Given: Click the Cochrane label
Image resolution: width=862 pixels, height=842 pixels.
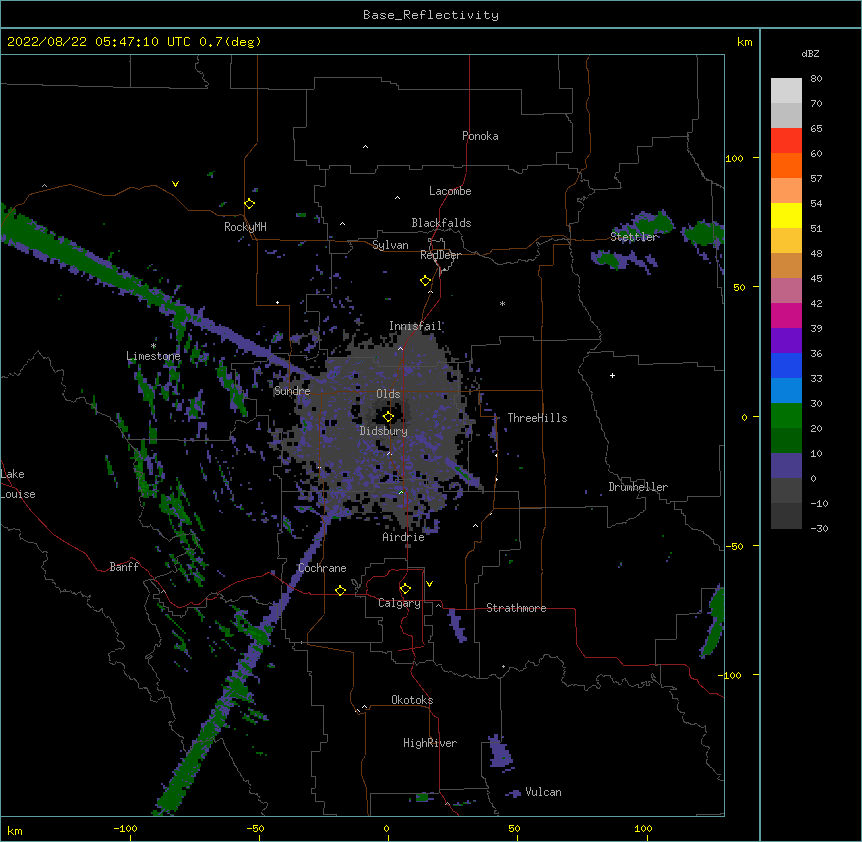Looking at the screenshot, I should click(322, 568).
